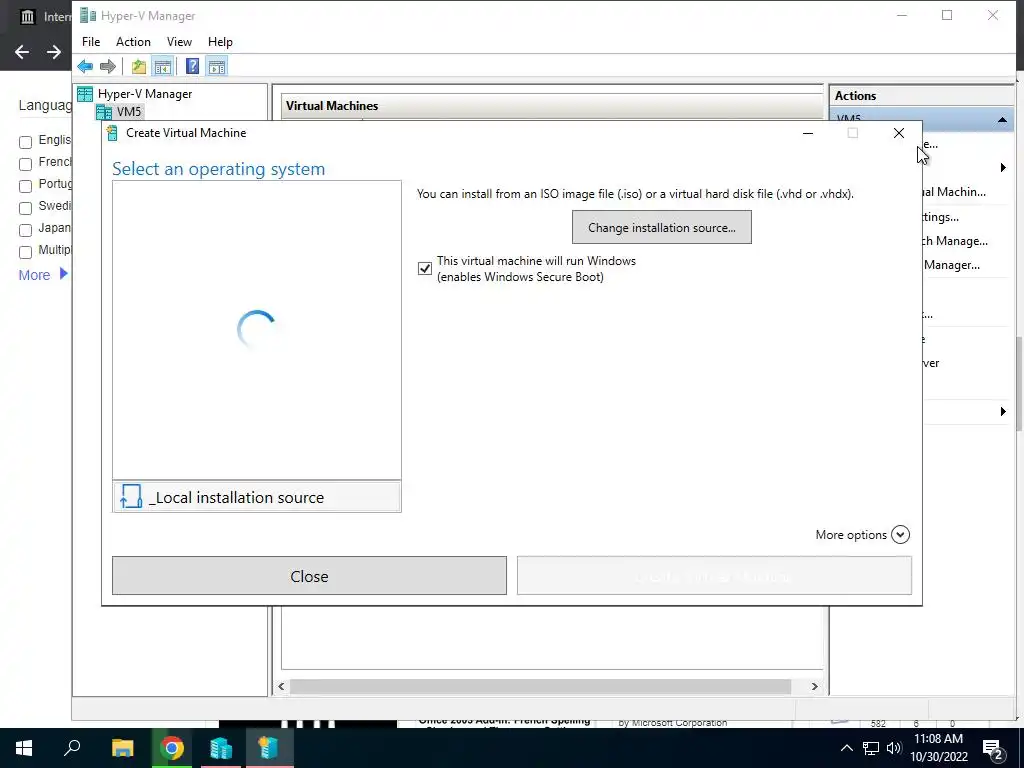
Task: Open the Action menu
Action: 133,42
